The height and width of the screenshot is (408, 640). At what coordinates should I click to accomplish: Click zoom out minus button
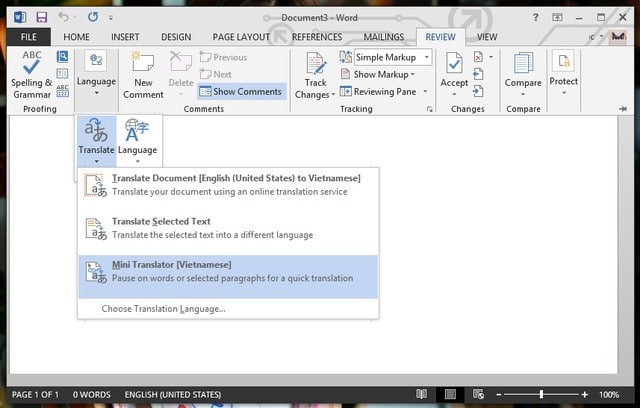(498, 395)
